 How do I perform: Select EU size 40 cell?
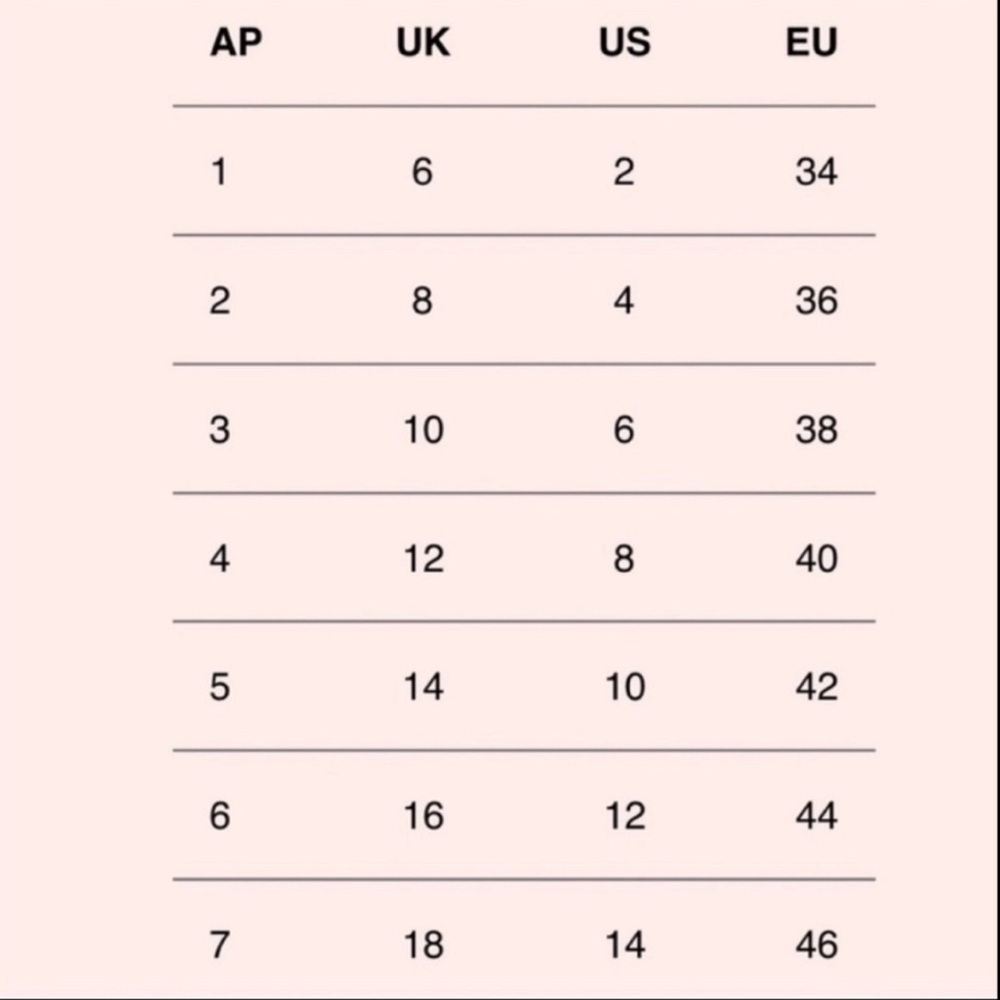click(816, 559)
